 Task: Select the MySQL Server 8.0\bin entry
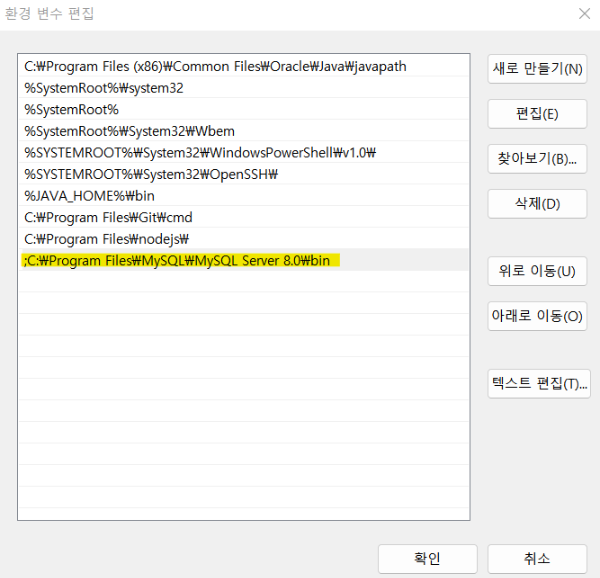point(244,261)
